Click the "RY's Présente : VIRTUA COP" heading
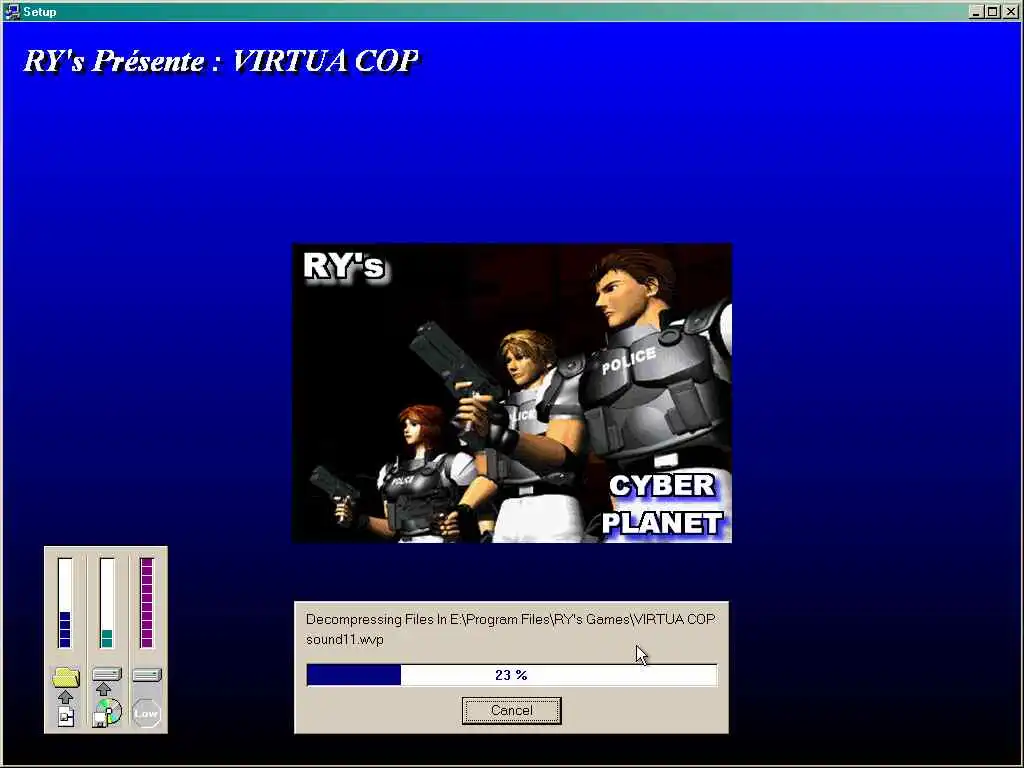Screen dimensions: 1024x768 coord(221,61)
